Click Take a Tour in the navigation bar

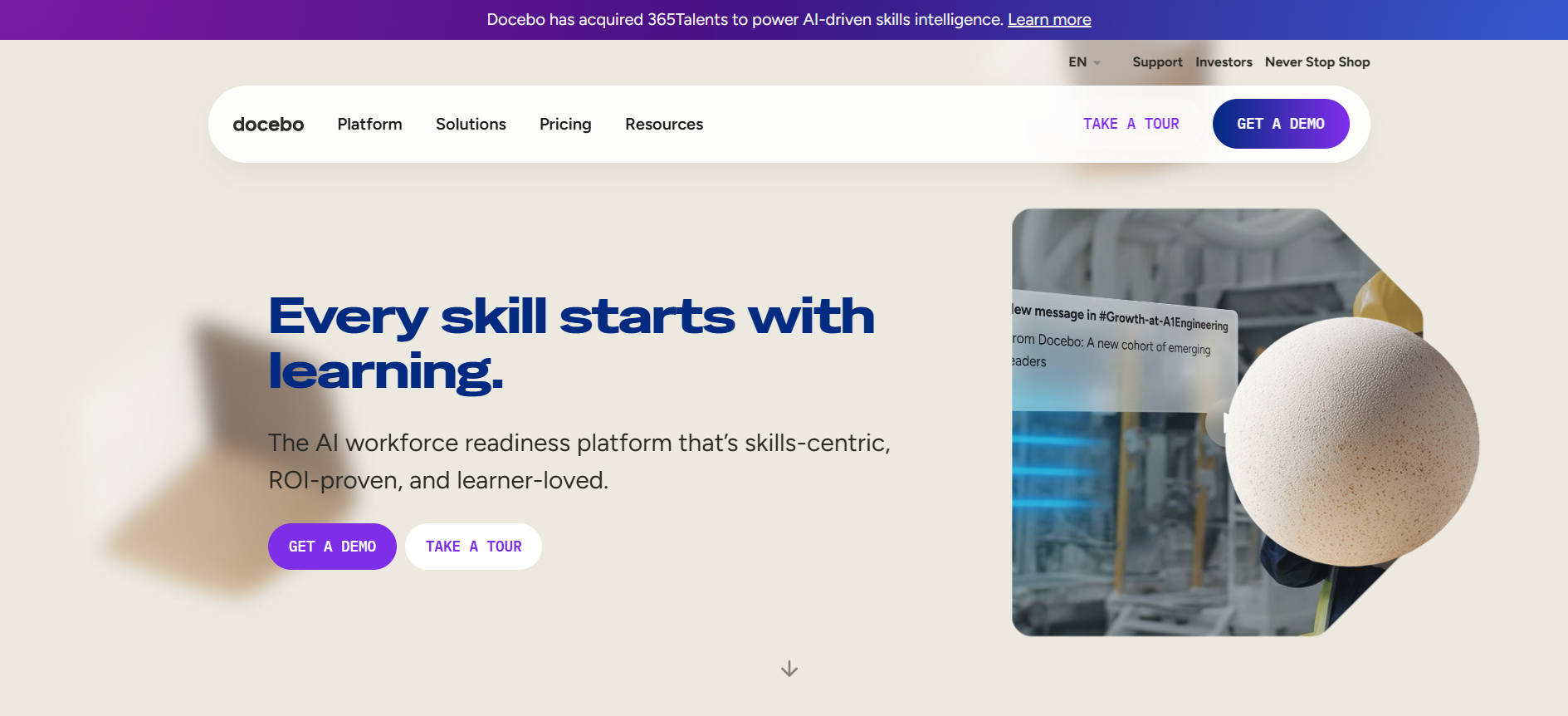(1131, 124)
